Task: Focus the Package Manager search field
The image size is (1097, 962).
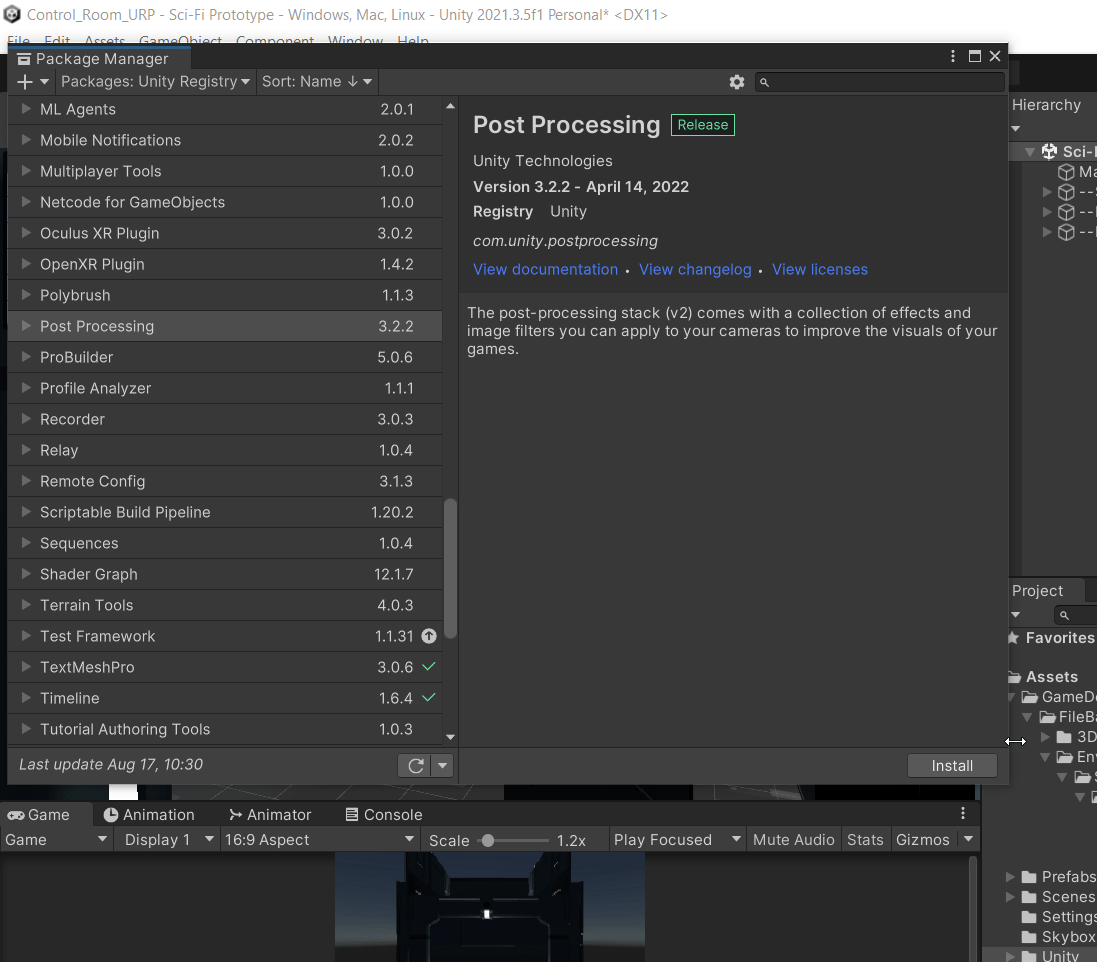Action: [880, 83]
